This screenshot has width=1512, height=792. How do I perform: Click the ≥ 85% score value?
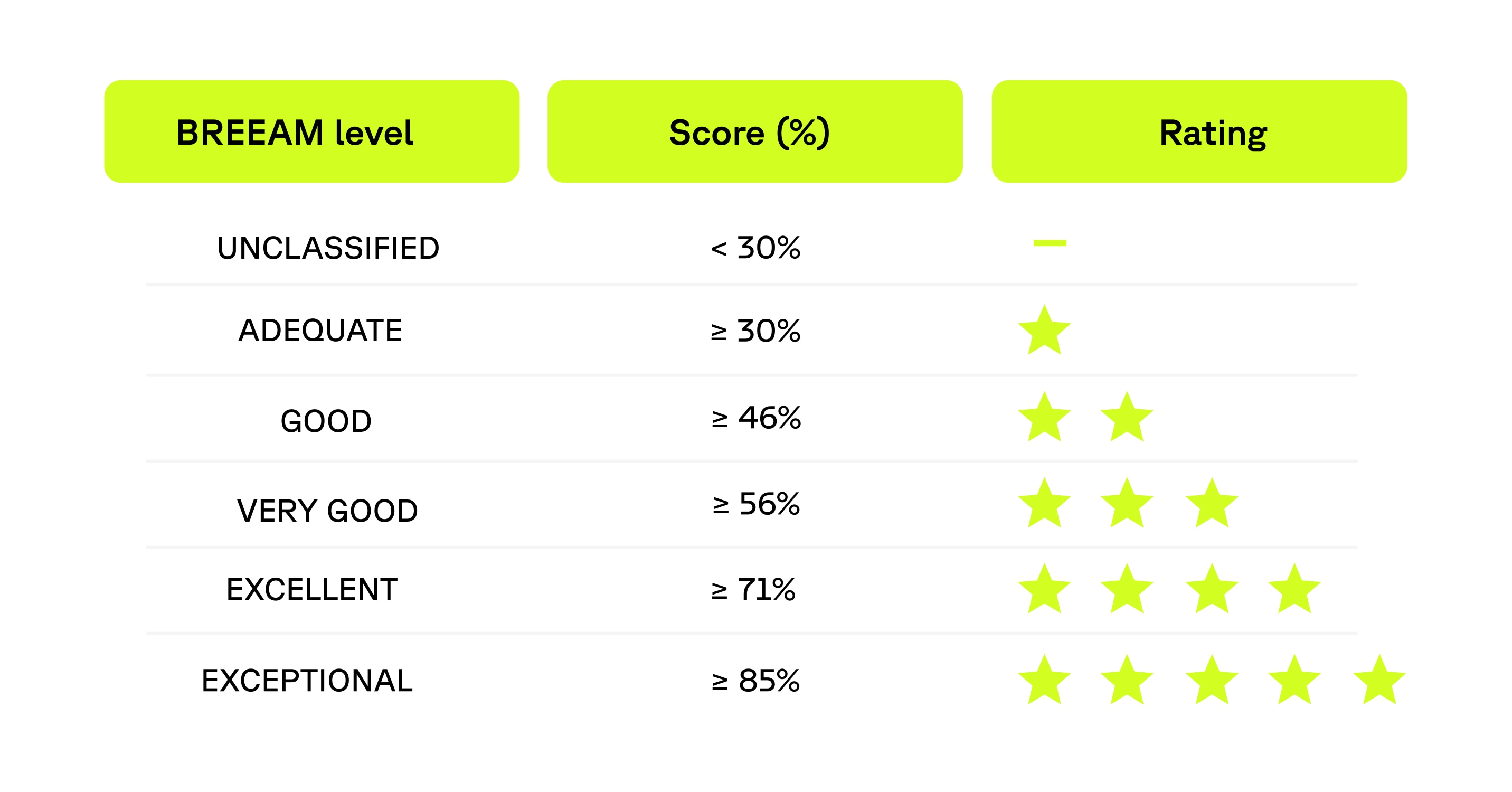click(x=755, y=681)
